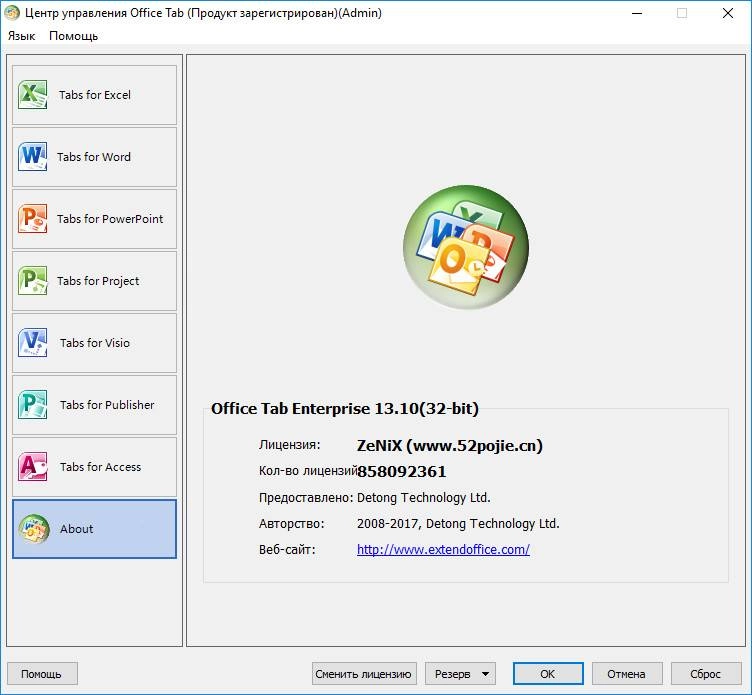Click the Access icon in sidebar
The height and width of the screenshot is (695, 752).
click(33, 466)
